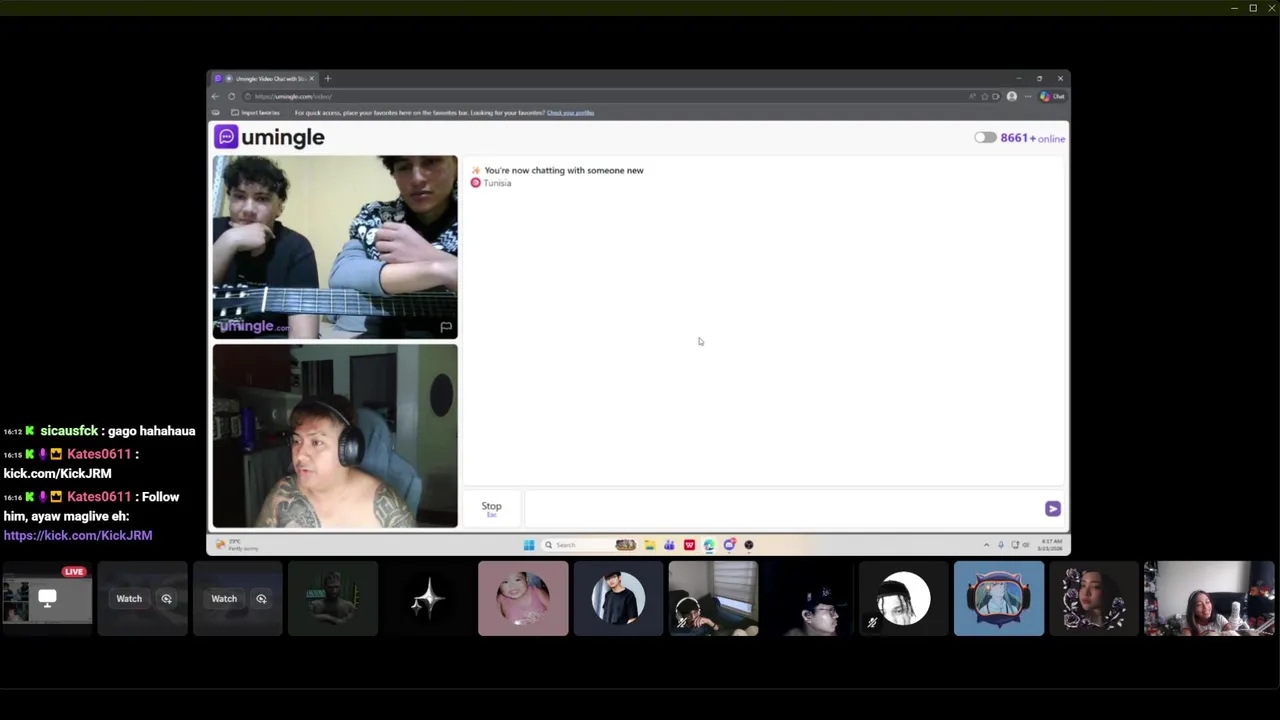Screen dimensions: 1280x720
Task: Select the black-and-white anime avatar participant
Action: click(903, 598)
